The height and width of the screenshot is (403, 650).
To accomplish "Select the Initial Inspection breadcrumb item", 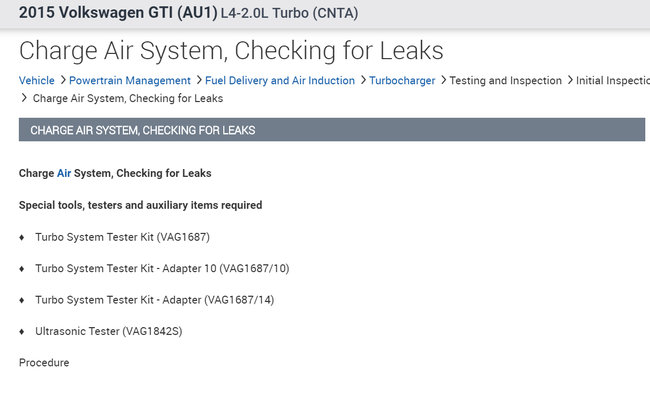I will click(612, 81).
